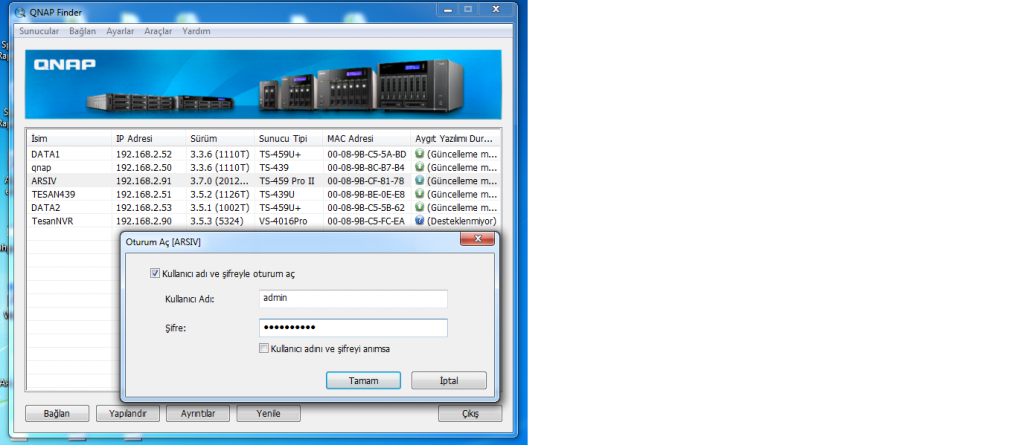The image size is (1024, 445).
Task: Click IP address 192.168.2.91
Action: point(144,180)
